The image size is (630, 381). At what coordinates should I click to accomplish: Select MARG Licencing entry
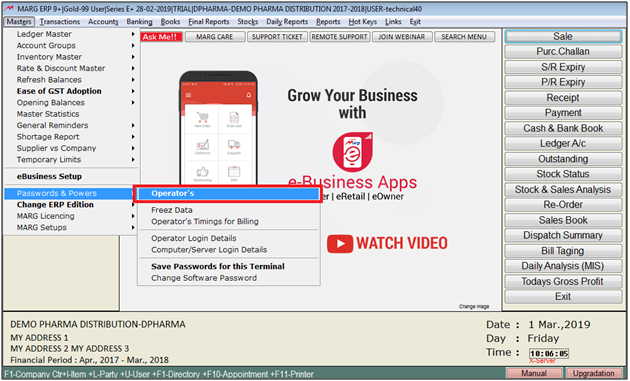[72, 216]
